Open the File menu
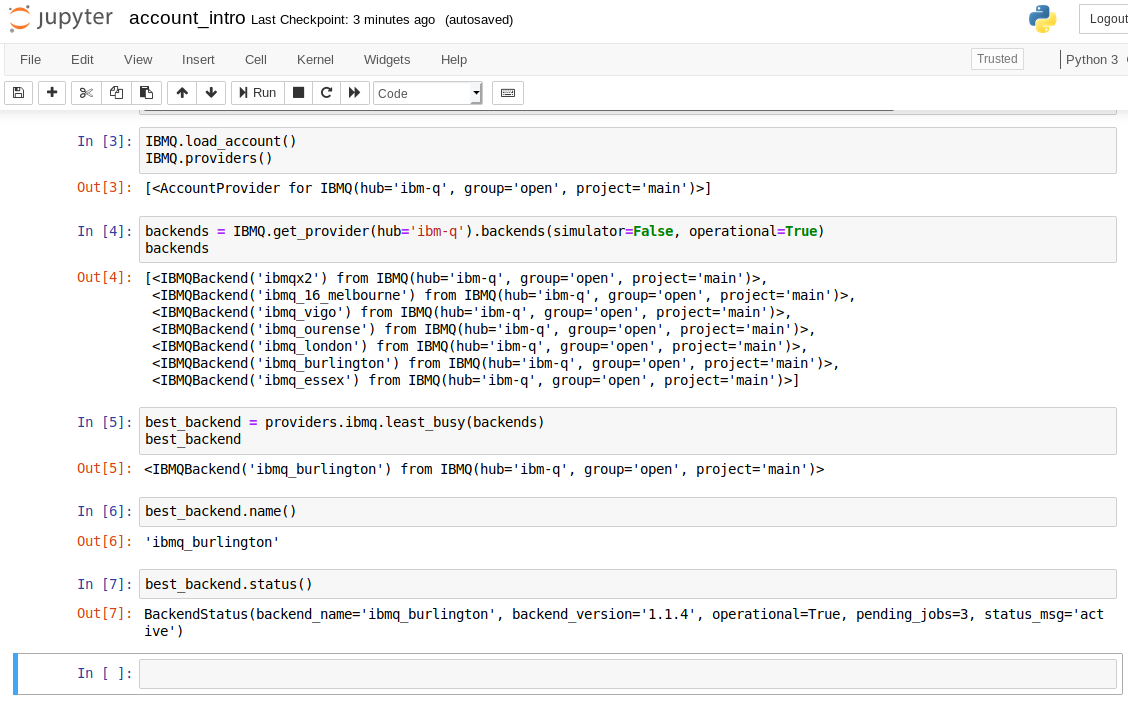The width and height of the screenshot is (1128, 702). [30, 60]
